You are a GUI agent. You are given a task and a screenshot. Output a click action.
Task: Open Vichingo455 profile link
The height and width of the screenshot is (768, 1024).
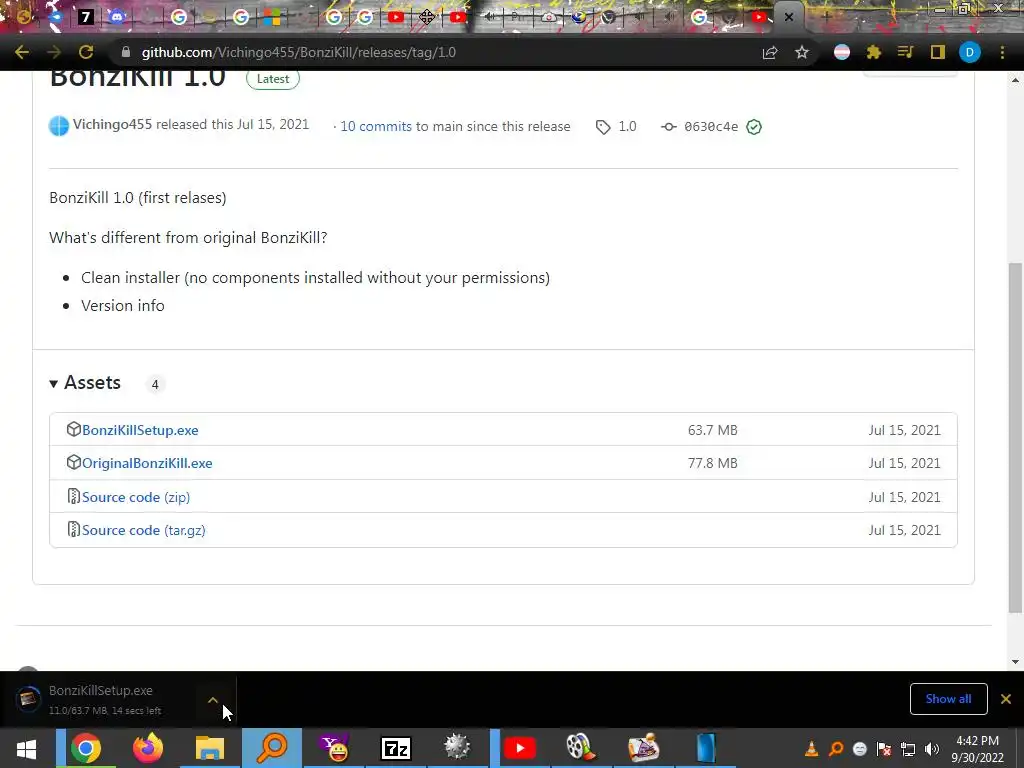click(x=112, y=124)
